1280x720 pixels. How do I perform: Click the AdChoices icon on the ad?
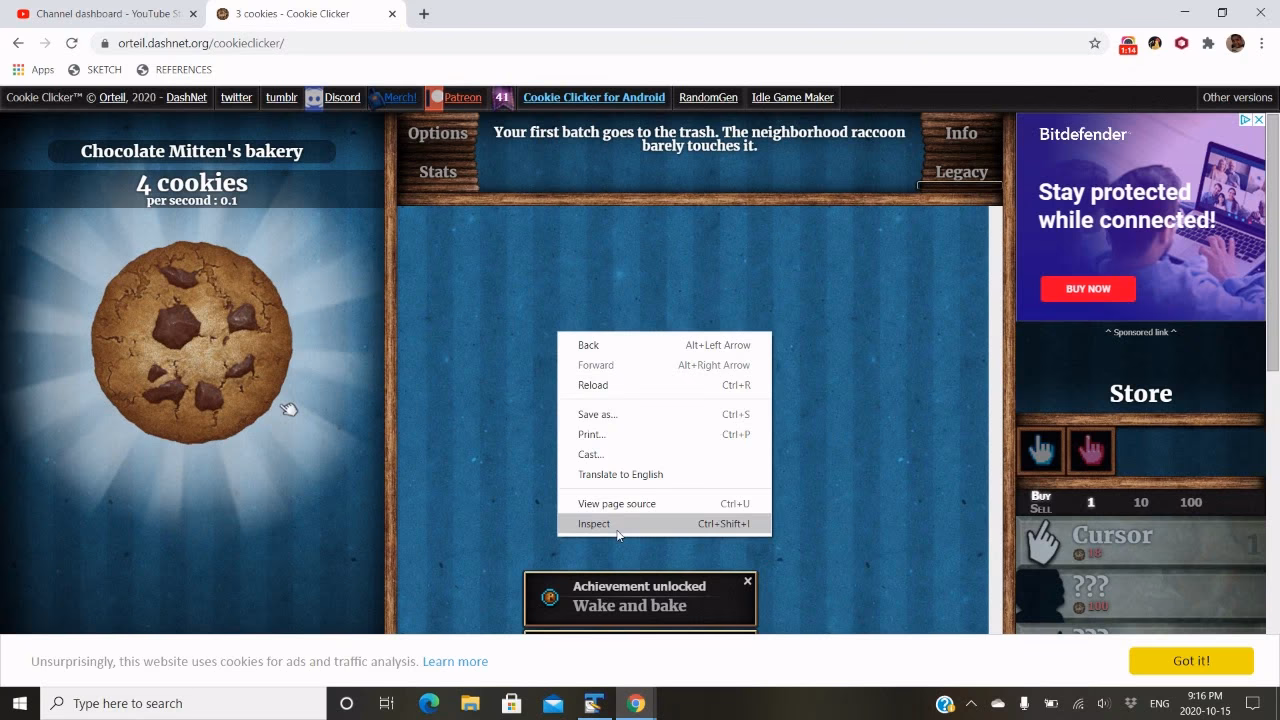[1246, 120]
